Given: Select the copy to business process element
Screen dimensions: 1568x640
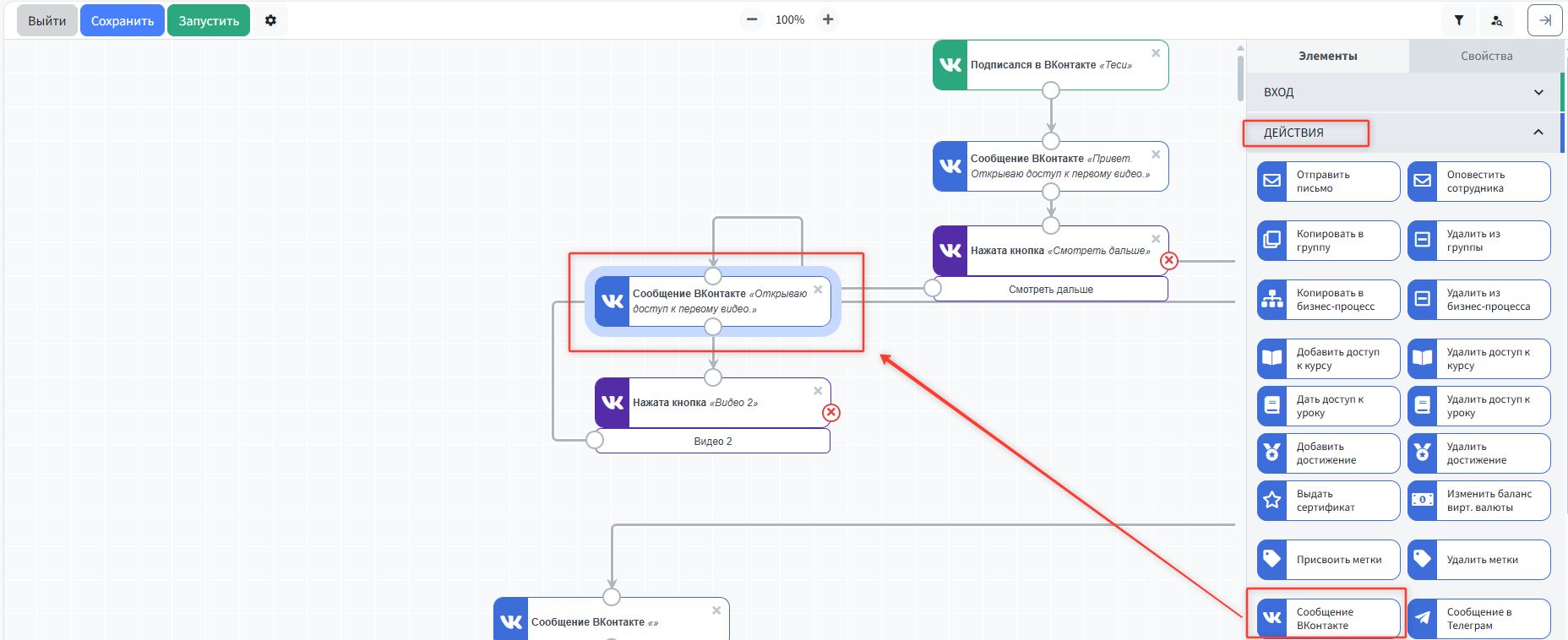Looking at the screenshot, I should tap(1328, 299).
